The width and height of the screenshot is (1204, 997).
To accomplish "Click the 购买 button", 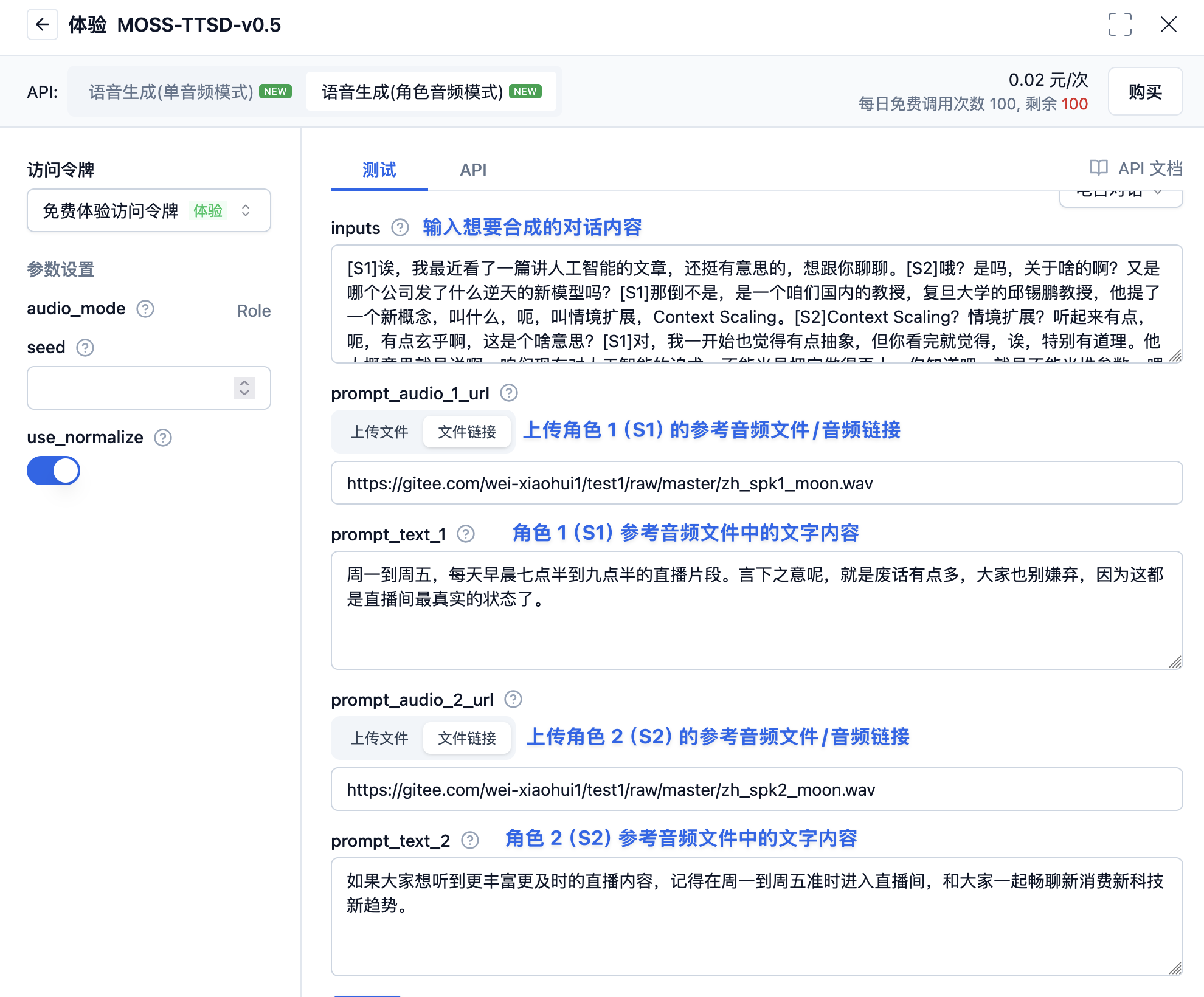I will pos(1145,91).
